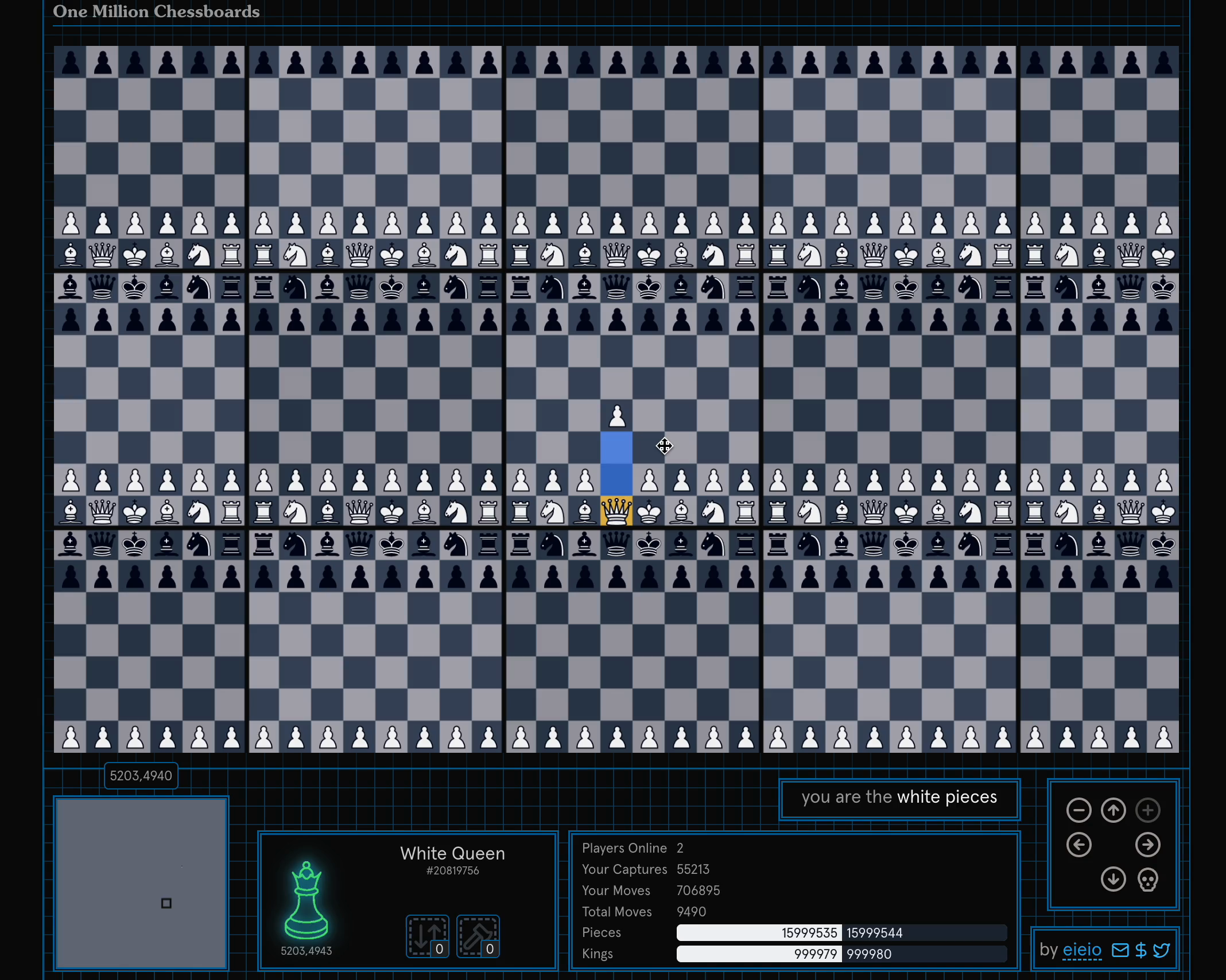Click the lone advanced white pawn
Screen dimensions: 1226x980
click(616, 415)
